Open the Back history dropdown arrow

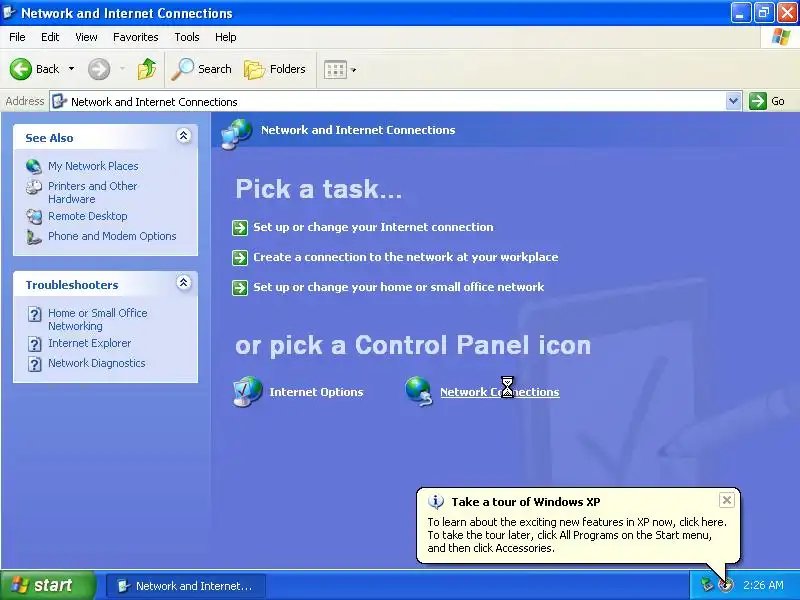click(71, 69)
